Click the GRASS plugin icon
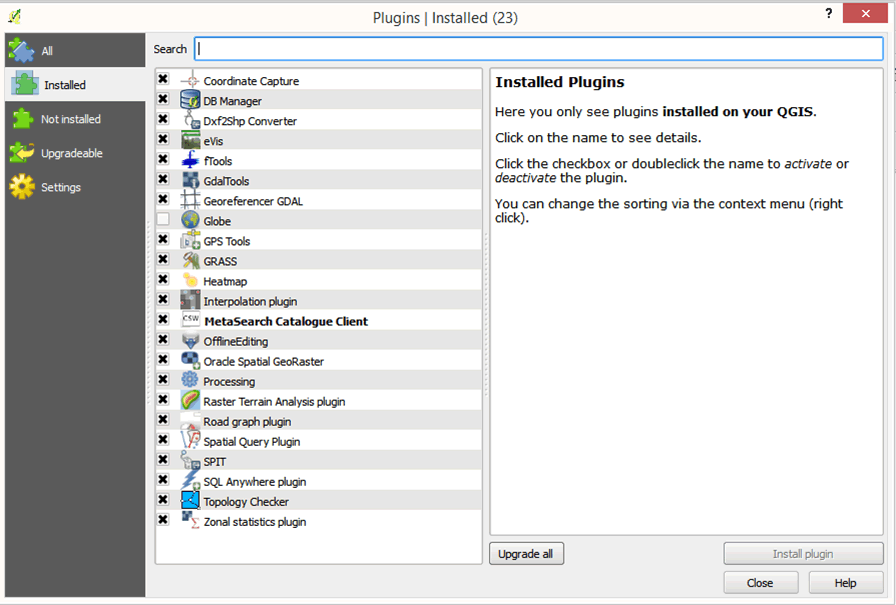This screenshot has width=896, height=605. coord(190,261)
